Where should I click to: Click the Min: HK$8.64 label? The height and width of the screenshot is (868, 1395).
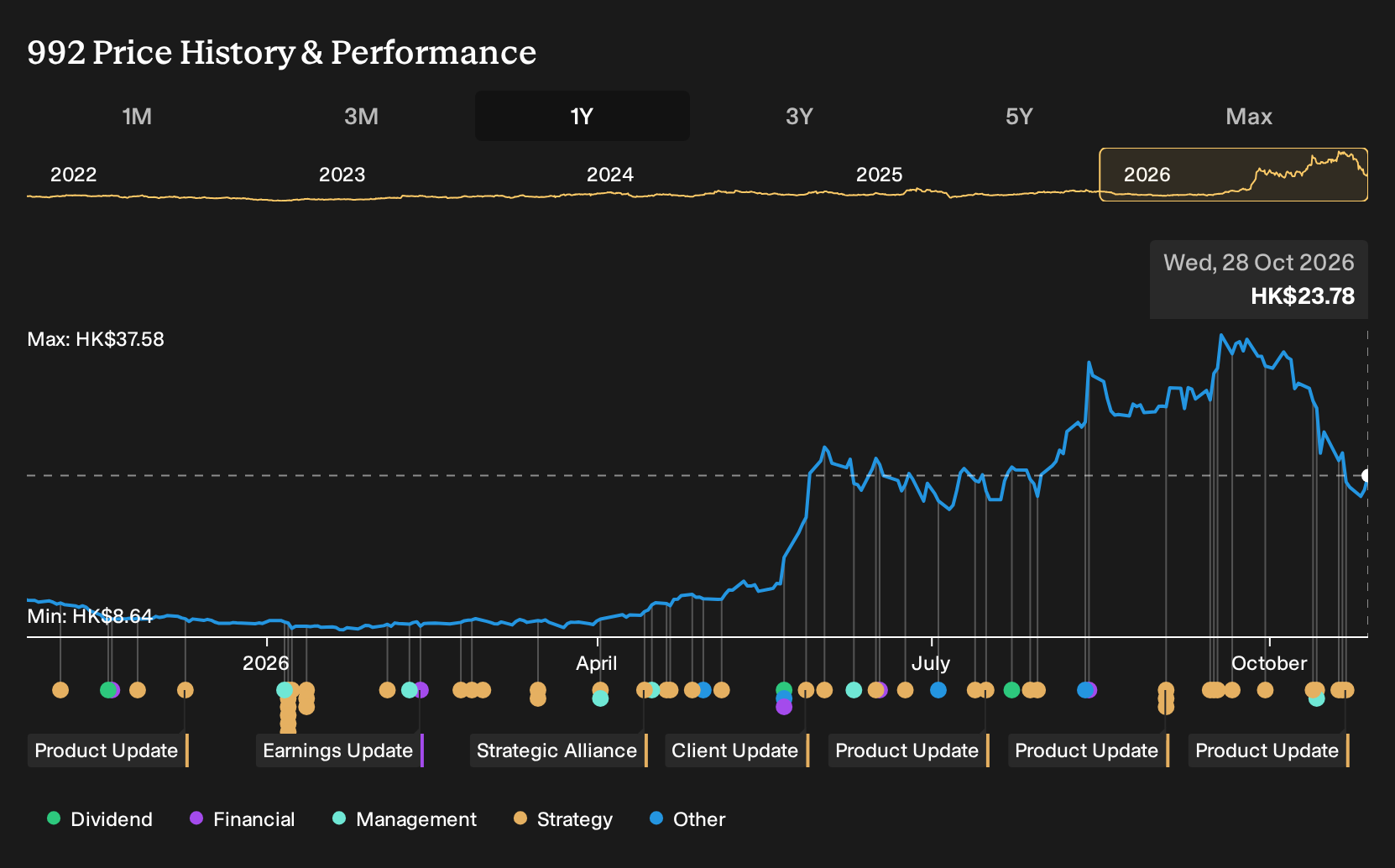coord(90,616)
